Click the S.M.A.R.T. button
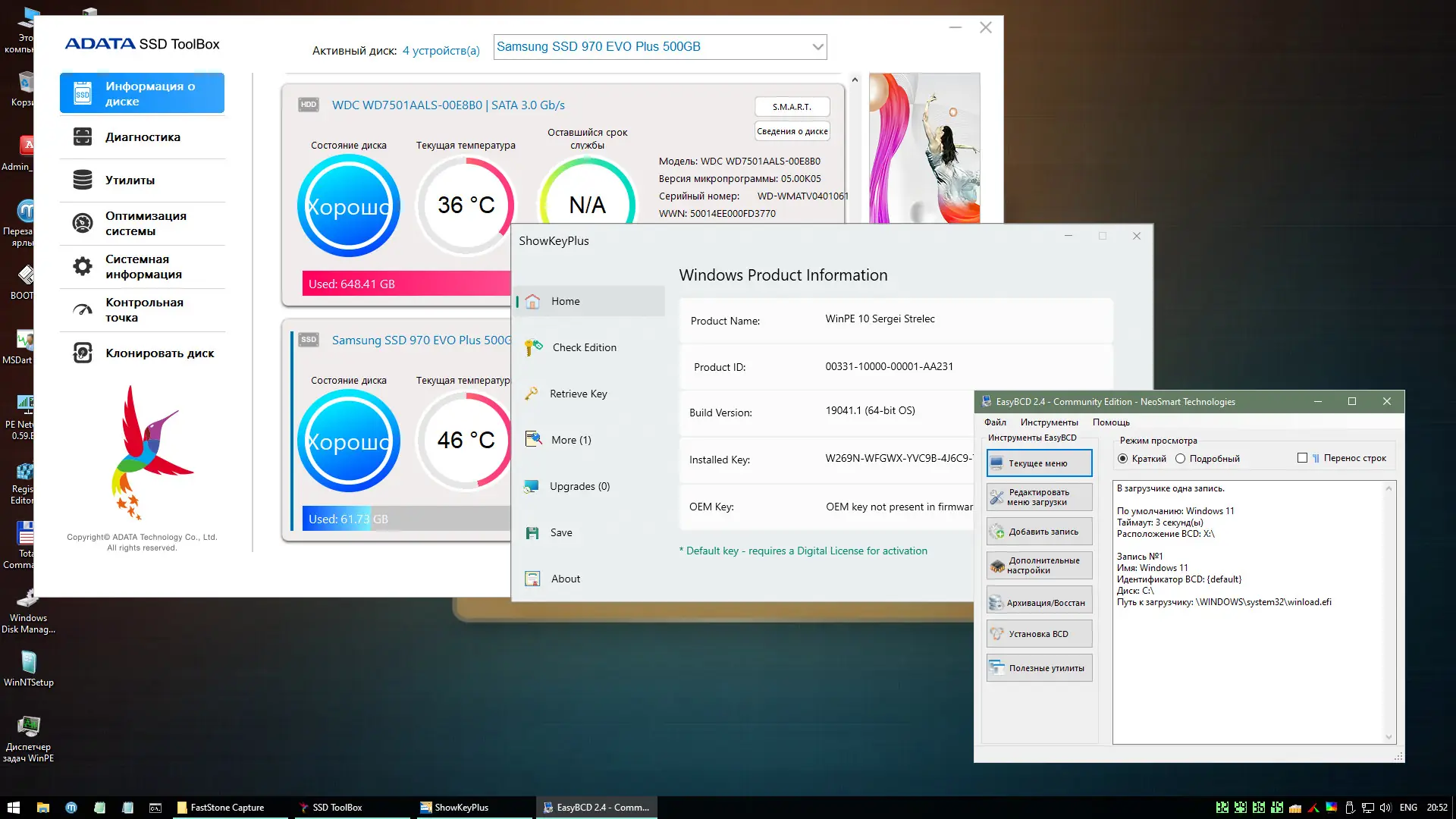1456x819 pixels. pos(792,107)
